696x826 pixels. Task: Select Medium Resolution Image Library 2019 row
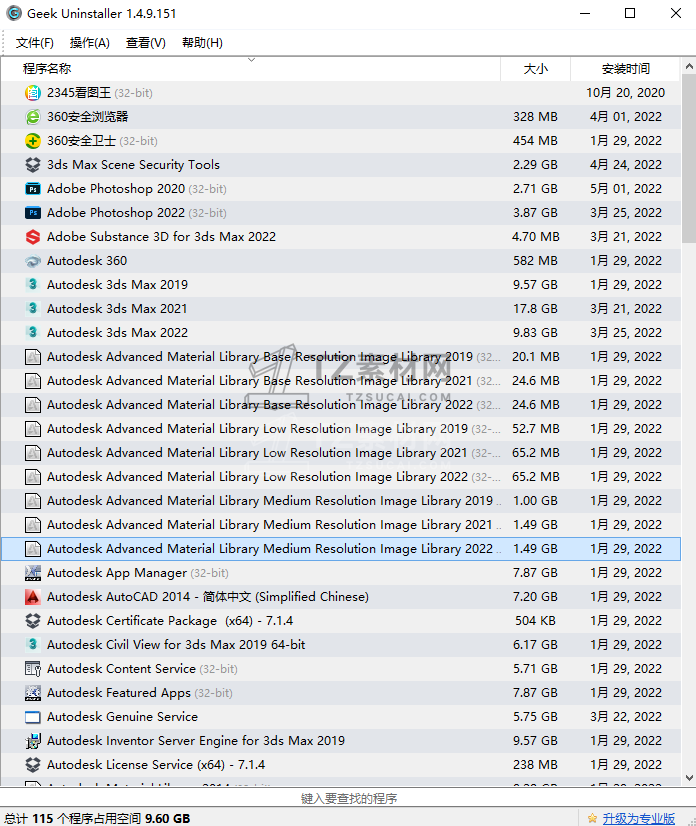341,501
